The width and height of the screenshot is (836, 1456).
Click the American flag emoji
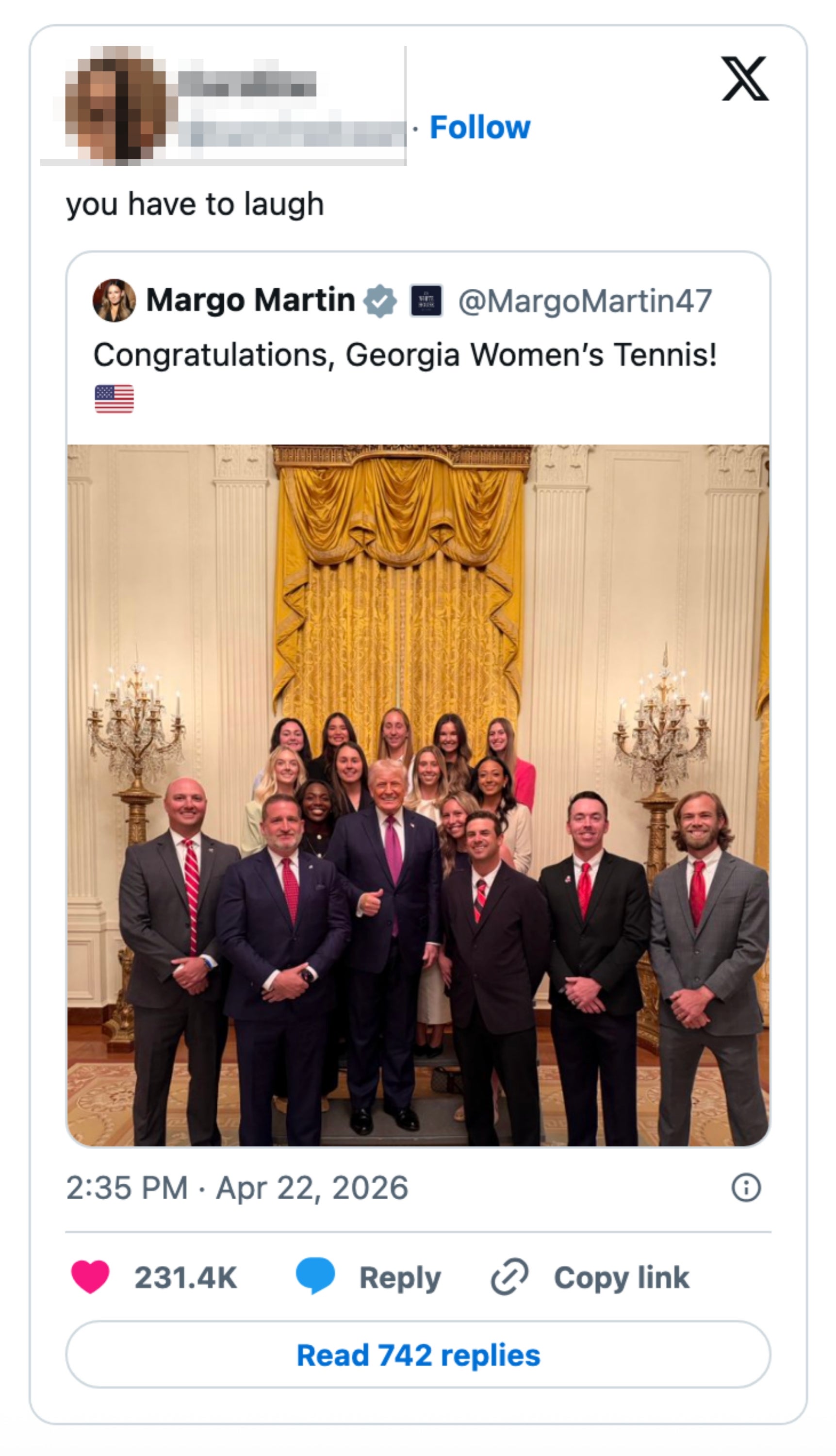click(x=114, y=398)
